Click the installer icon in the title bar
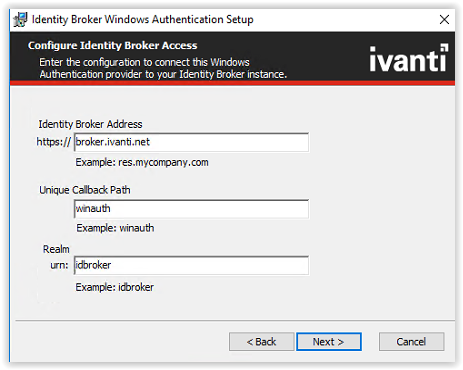The width and height of the screenshot is (463, 370). point(20,20)
